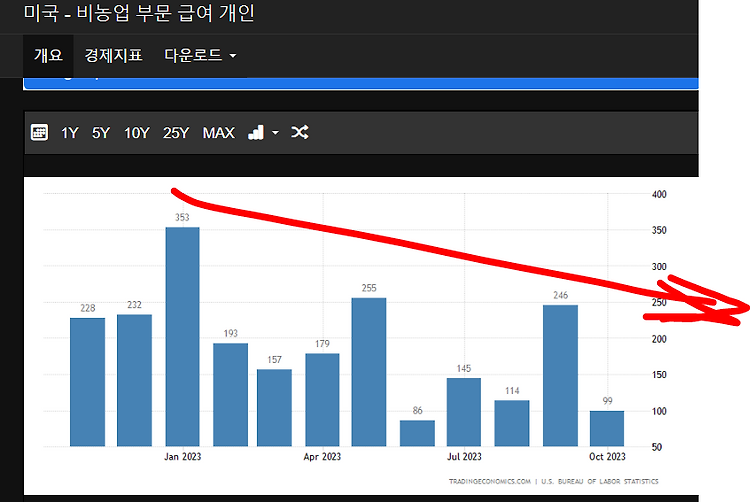Image resolution: width=750 pixels, height=502 pixels.
Task: Select the 1Y time range
Action: point(69,132)
